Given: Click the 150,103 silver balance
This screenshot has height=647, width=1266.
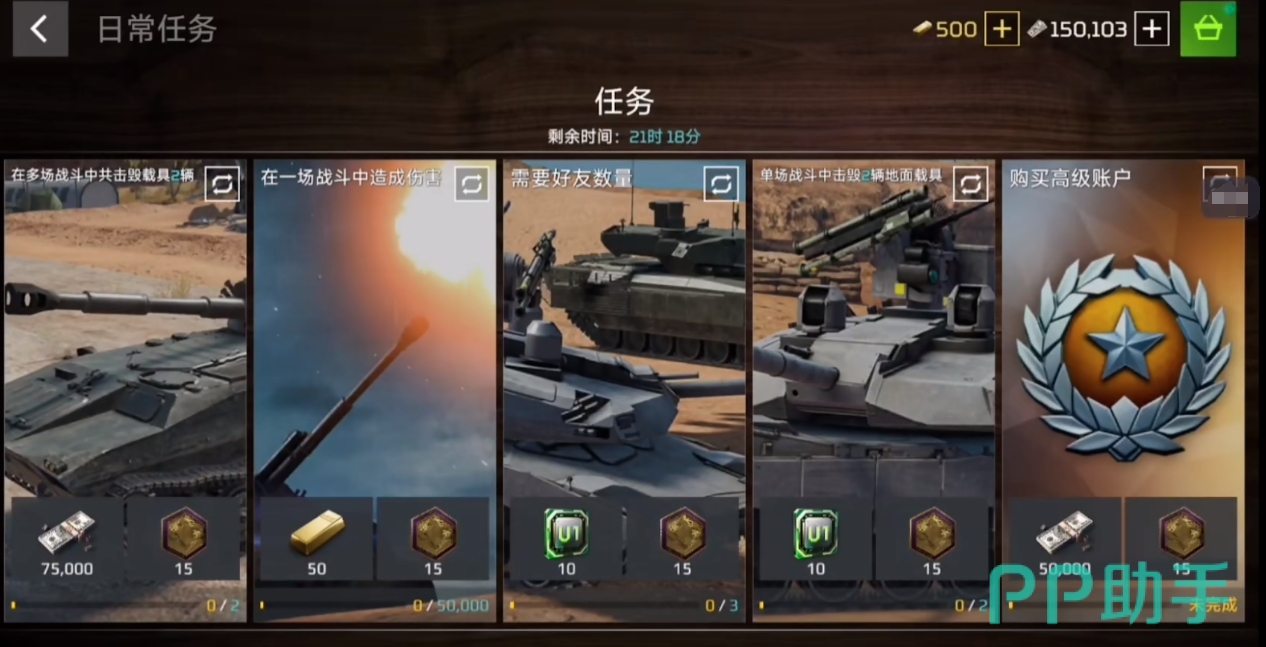Looking at the screenshot, I should (1079, 29).
